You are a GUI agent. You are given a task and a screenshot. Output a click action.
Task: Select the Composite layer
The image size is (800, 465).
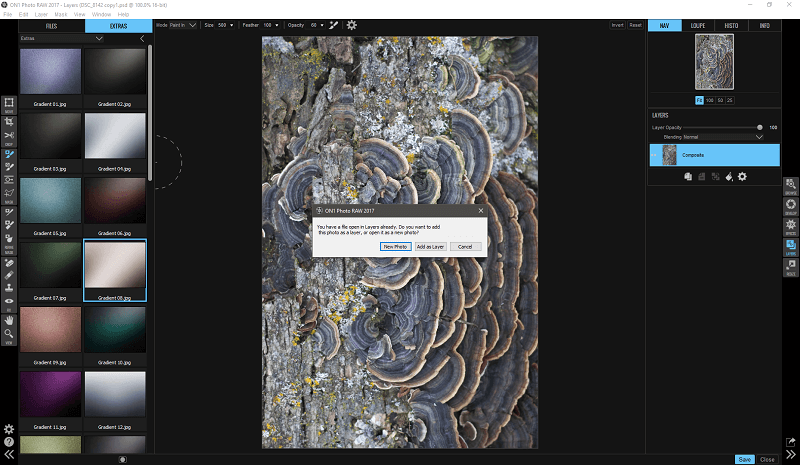(x=714, y=155)
